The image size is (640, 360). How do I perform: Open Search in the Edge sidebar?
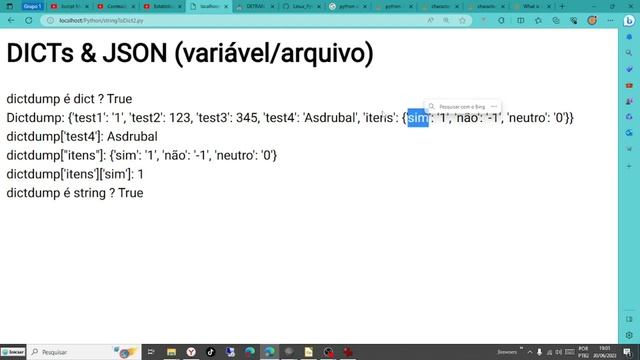coord(629,53)
